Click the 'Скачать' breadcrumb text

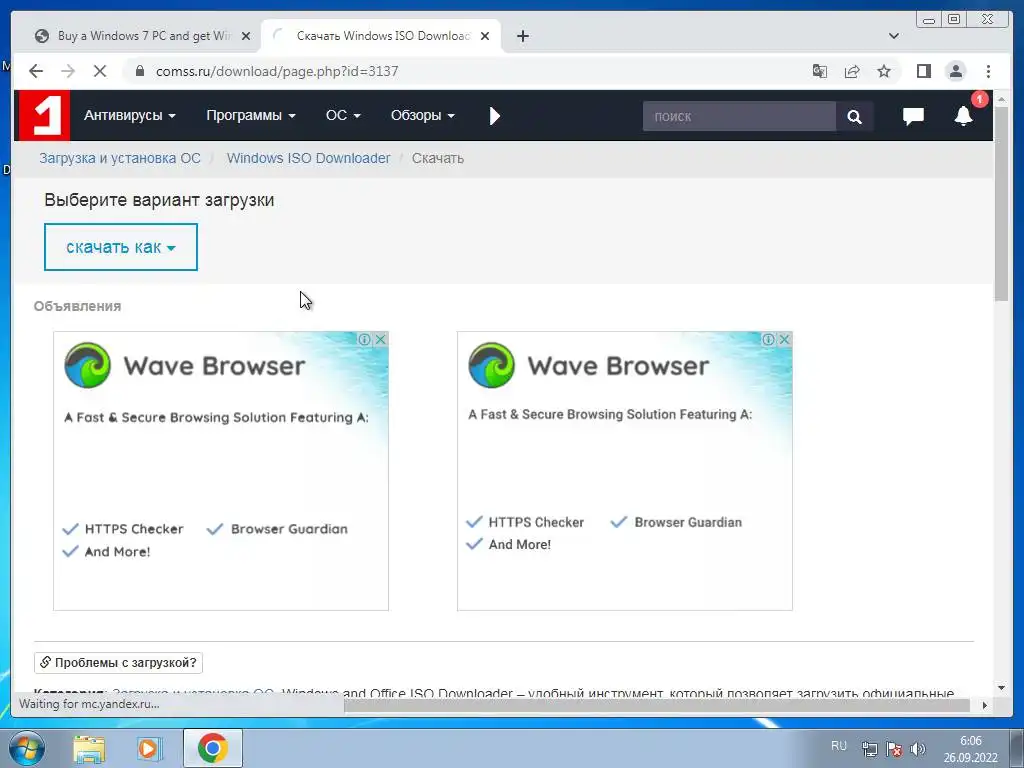438,158
